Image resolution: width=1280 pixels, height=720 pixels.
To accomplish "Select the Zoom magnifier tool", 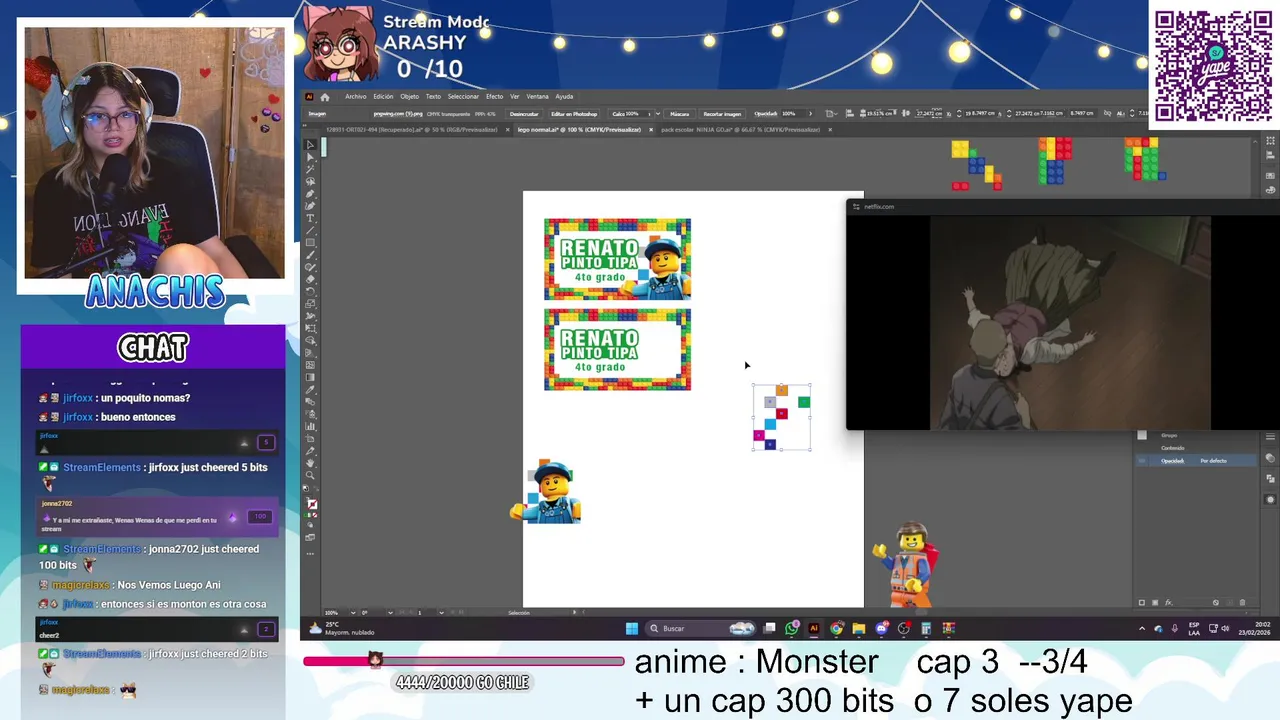I will (311, 475).
